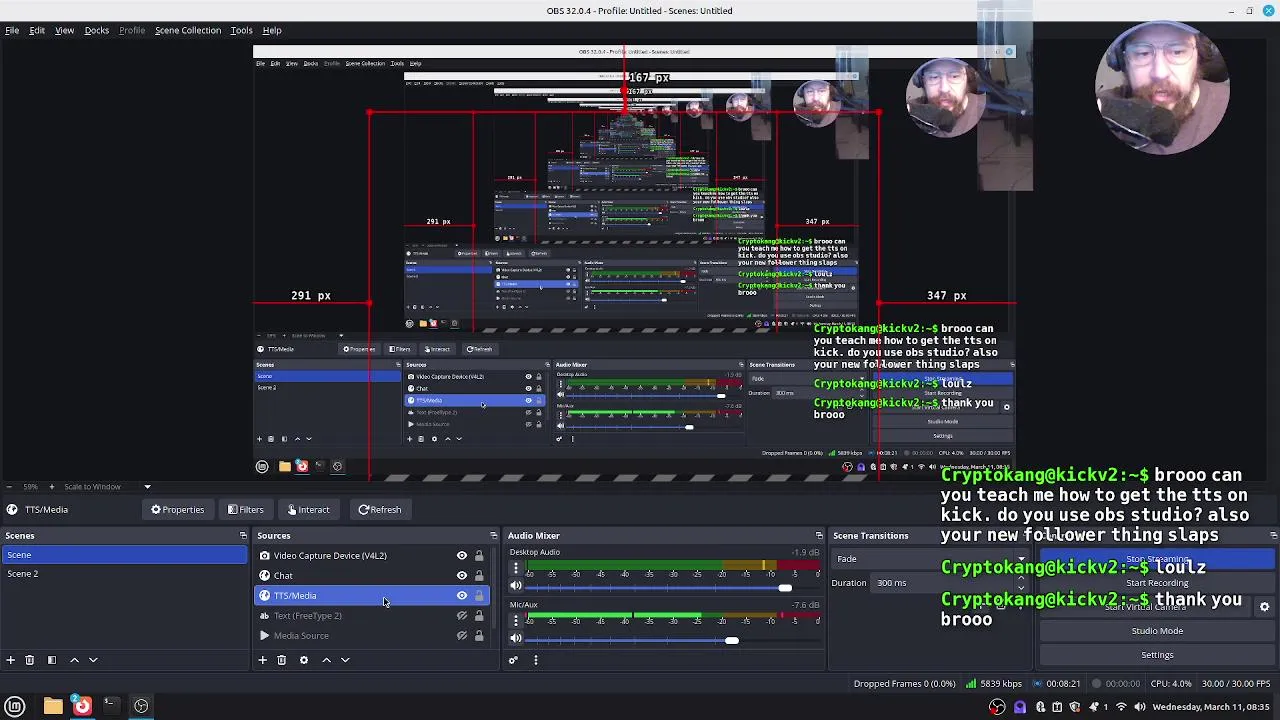
Task: Click OBS Studio taskbar icon
Action: point(141,706)
